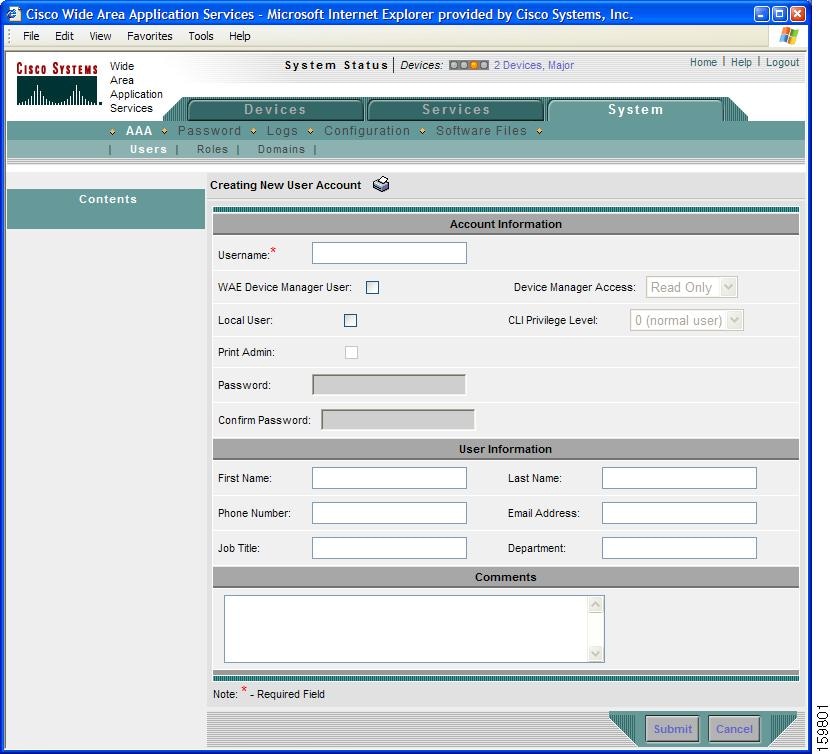
Task: Open the Edit menu
Action: 64,36
